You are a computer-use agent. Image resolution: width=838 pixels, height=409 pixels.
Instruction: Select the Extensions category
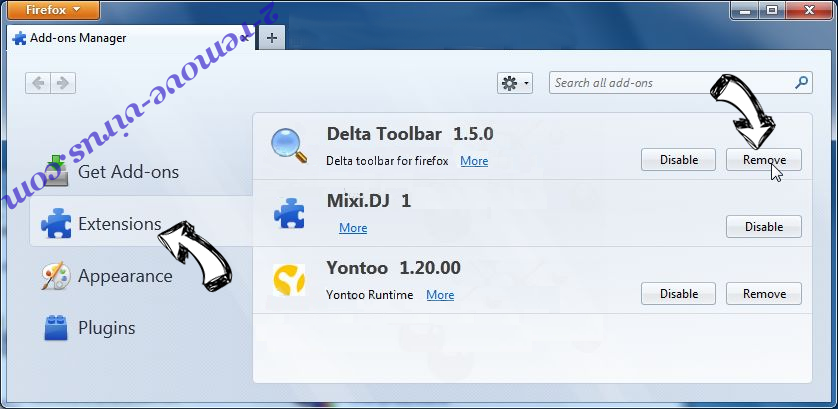coord(141,223)
